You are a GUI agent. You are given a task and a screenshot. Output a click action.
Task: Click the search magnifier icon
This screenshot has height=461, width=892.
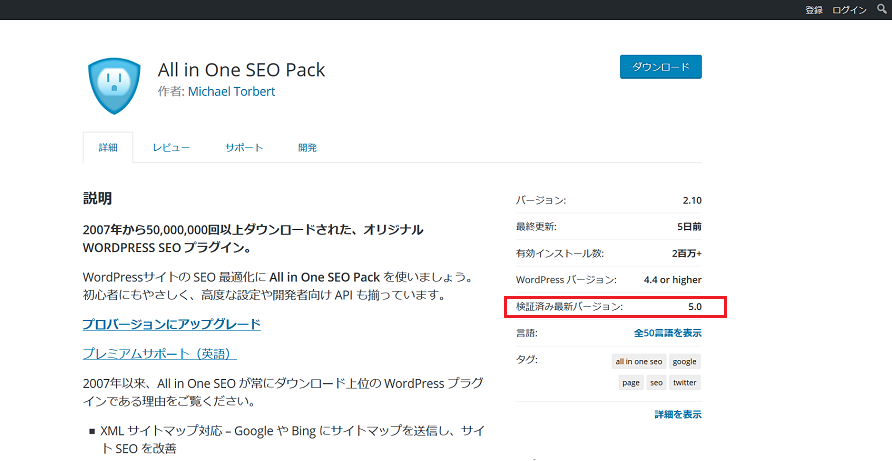coord(881,9)
